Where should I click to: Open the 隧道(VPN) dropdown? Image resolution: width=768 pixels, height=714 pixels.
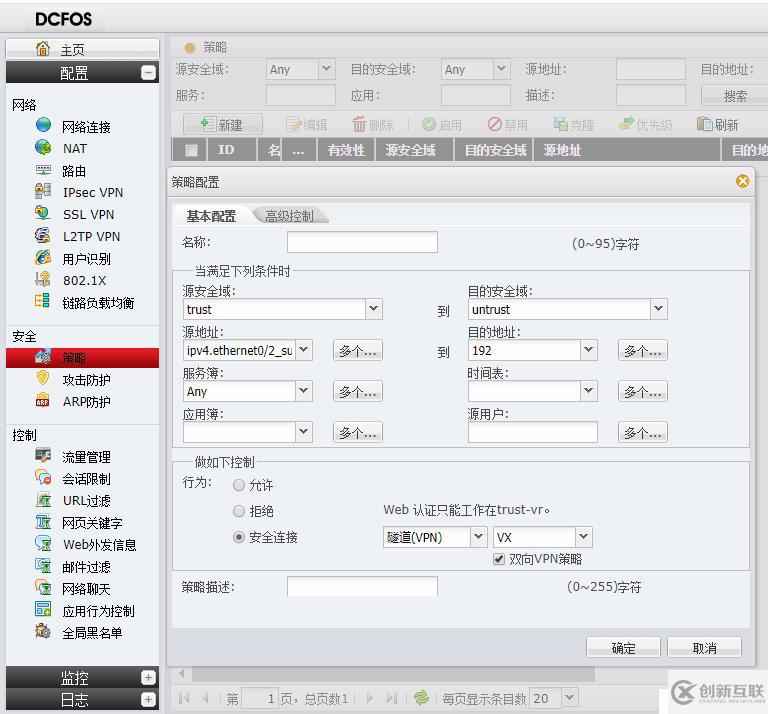479,537
